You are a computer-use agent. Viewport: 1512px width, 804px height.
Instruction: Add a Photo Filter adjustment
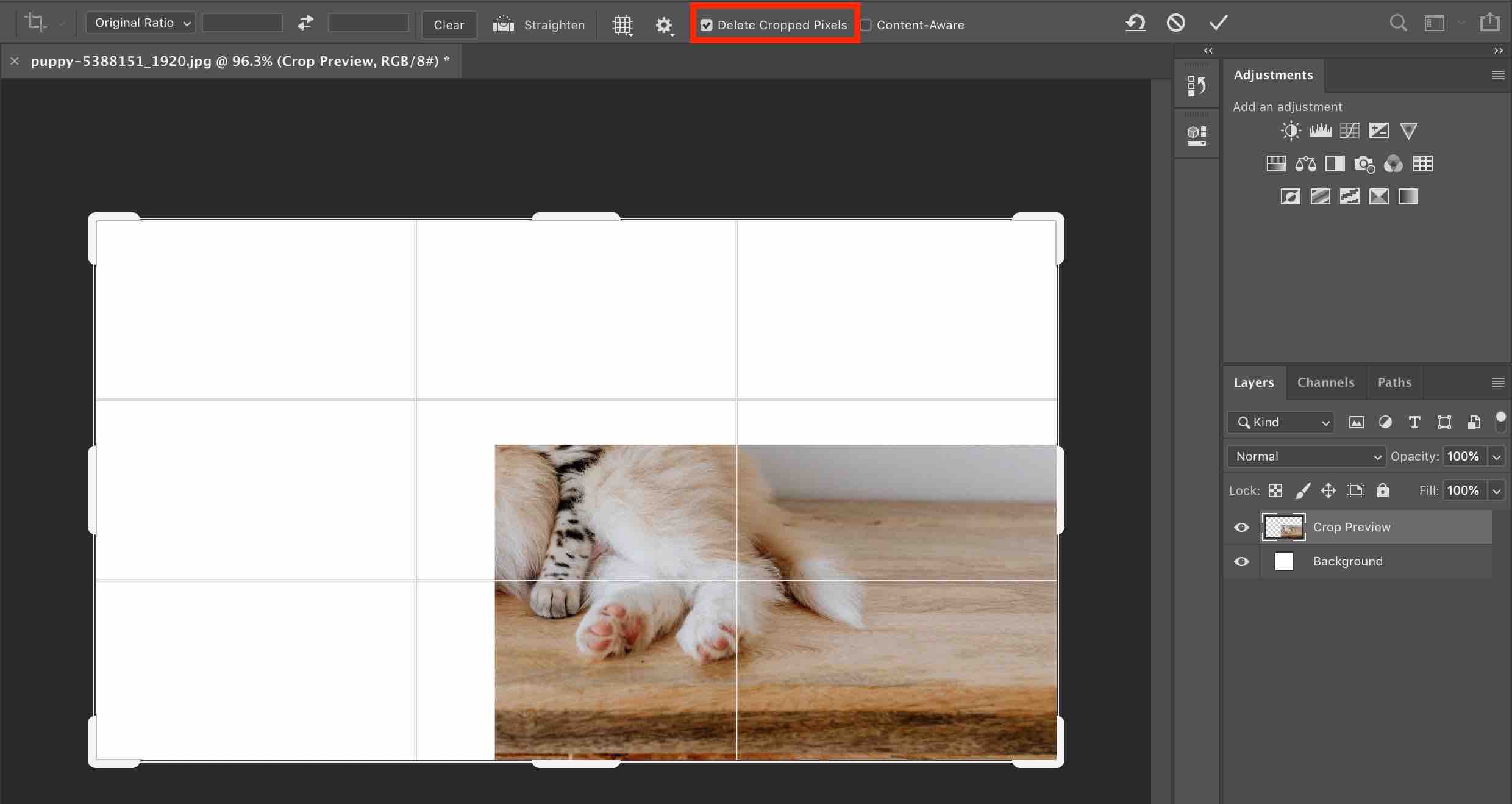(1364, 163)
